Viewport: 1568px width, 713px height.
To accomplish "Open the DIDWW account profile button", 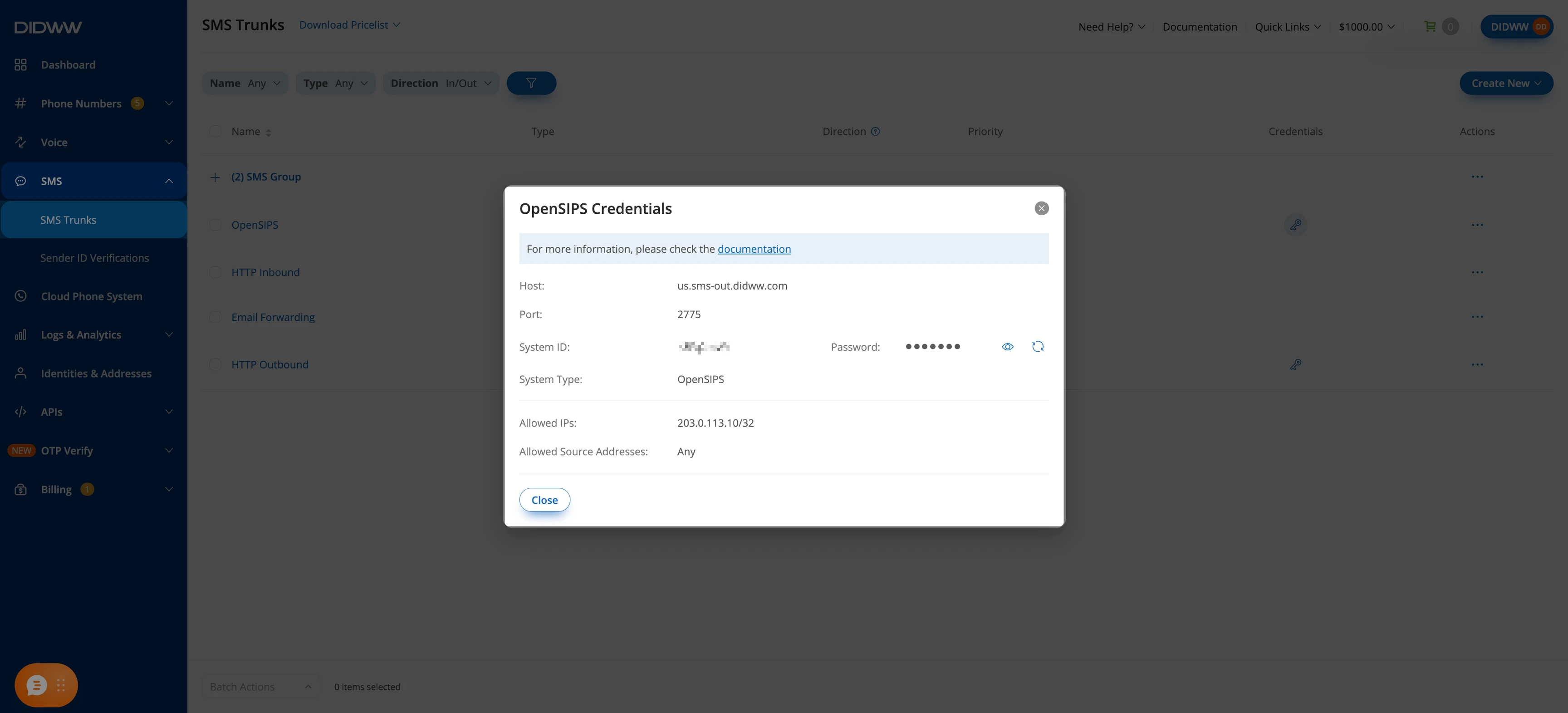I will click(x=1516, y=27).
